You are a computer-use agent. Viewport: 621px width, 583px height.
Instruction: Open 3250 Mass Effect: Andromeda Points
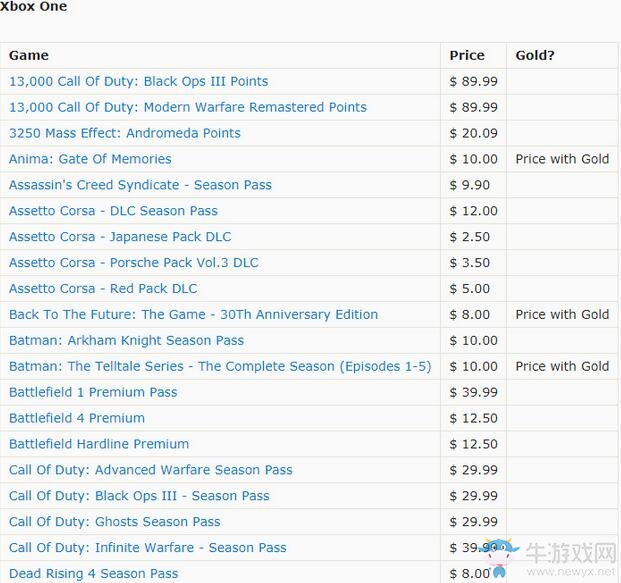(x=125, y=133)
